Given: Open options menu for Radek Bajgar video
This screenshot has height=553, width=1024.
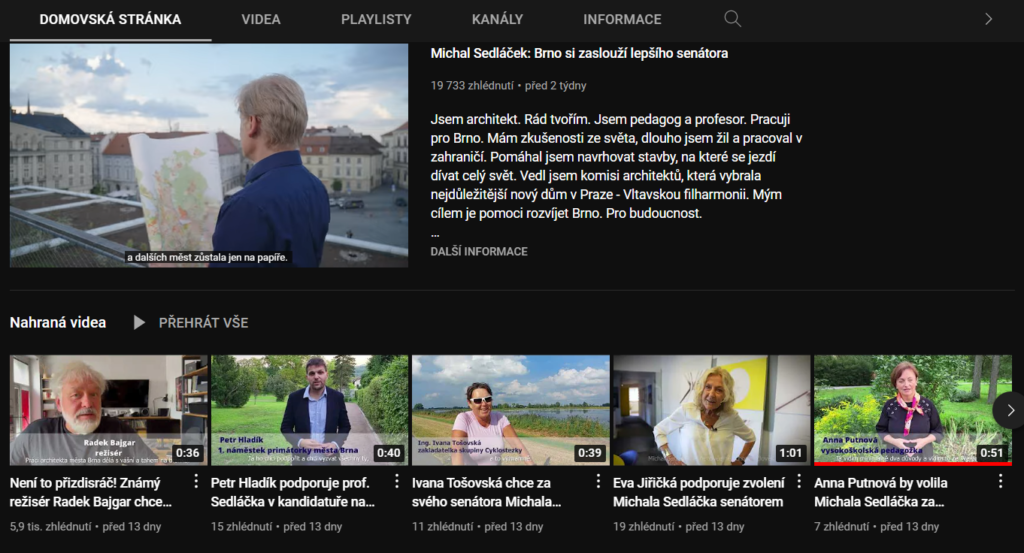Looking at the screenshot, I should [196, 482].
